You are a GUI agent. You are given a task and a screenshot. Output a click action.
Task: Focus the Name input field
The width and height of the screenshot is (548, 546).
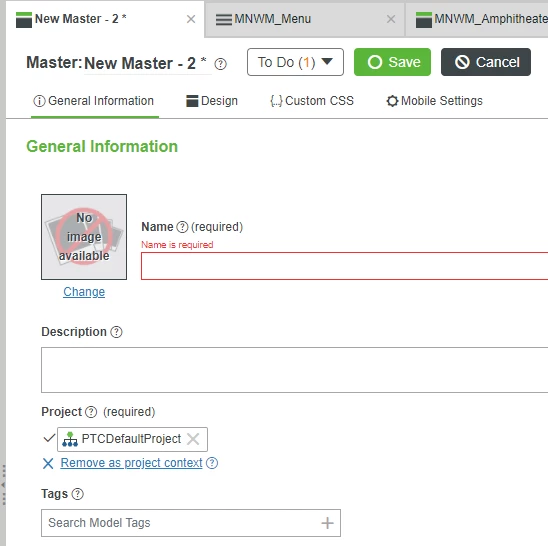point(344,266)
